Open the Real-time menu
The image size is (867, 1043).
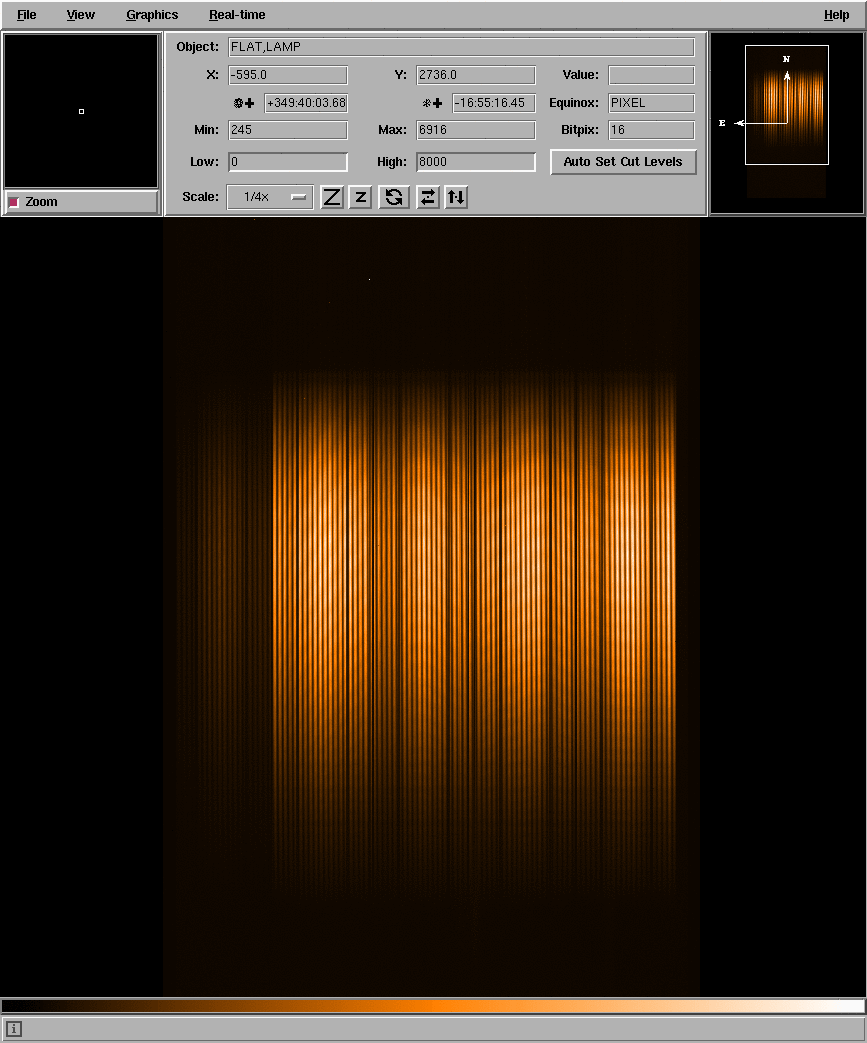click(237, 15)
